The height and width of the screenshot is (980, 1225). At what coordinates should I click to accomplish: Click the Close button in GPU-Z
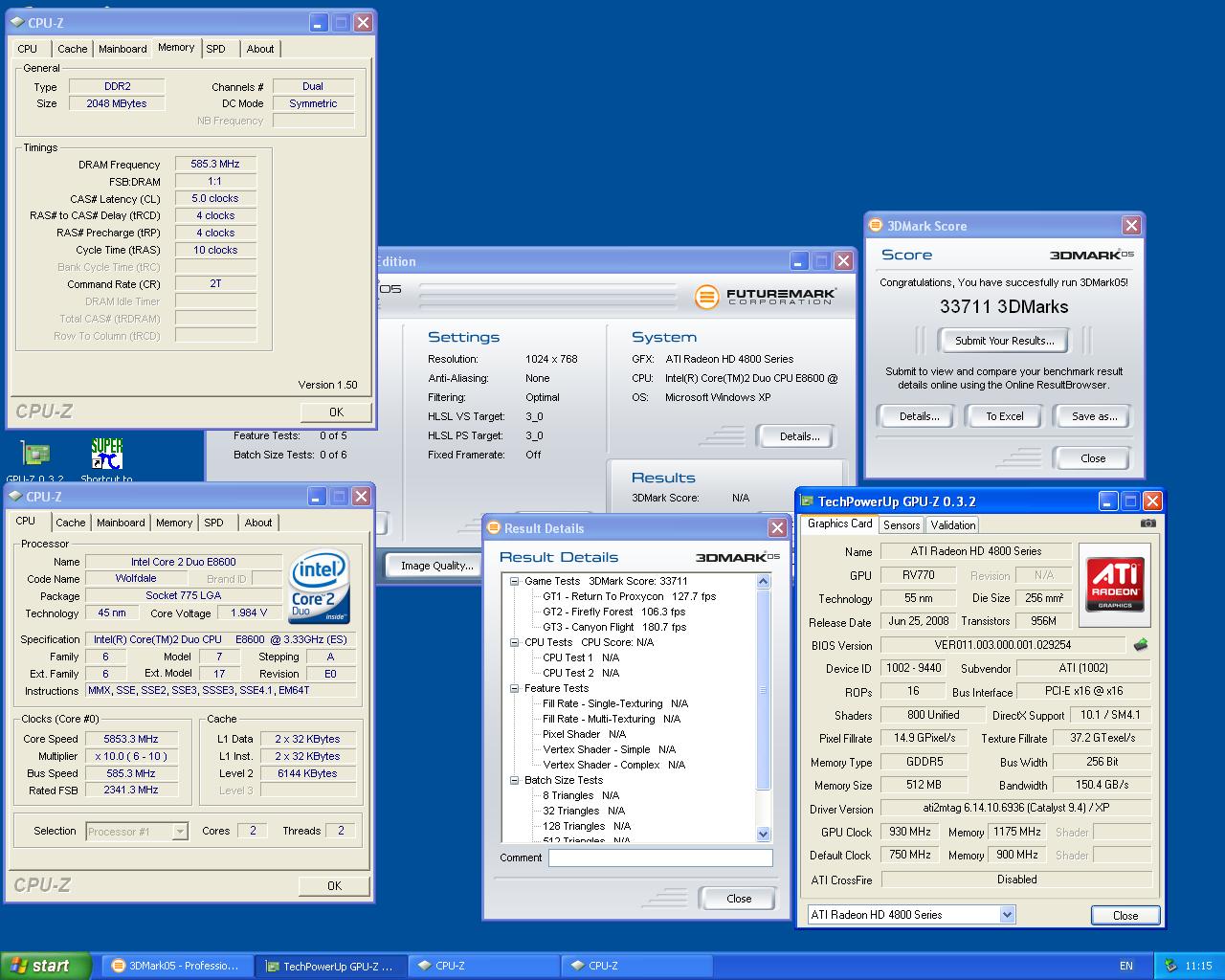pos(1125,916)
